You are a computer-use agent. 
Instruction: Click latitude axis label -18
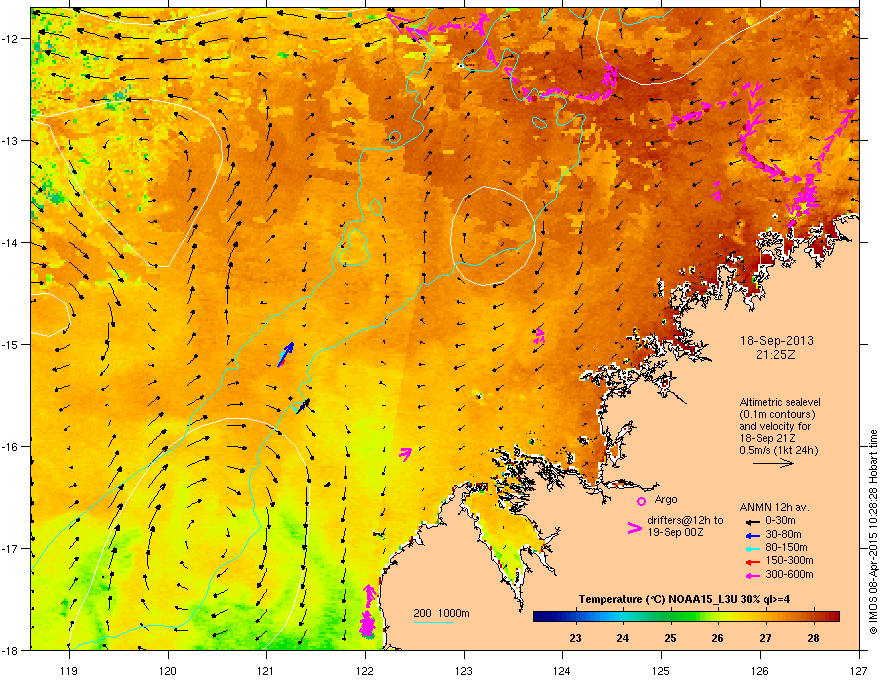coord(11,650)
